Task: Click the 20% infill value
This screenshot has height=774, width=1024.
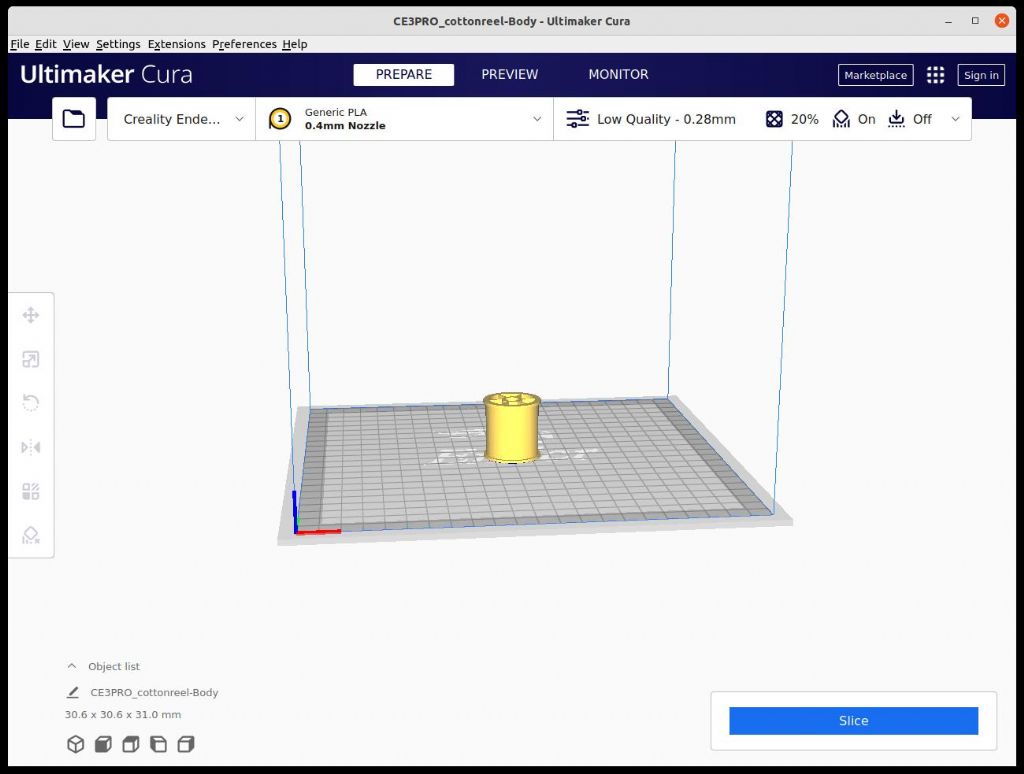Action: click(805, 119)
